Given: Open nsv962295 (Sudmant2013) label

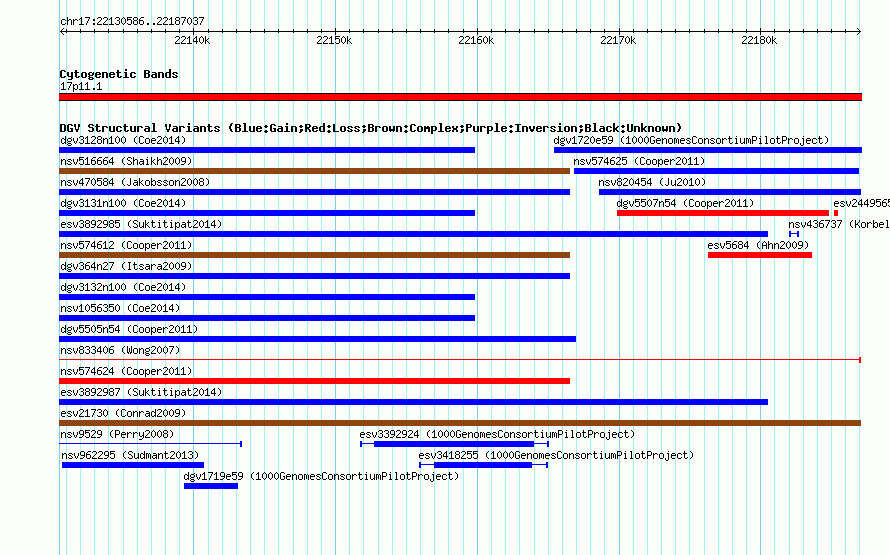Looking at the screenshot, I should click(x=131, y=455).
